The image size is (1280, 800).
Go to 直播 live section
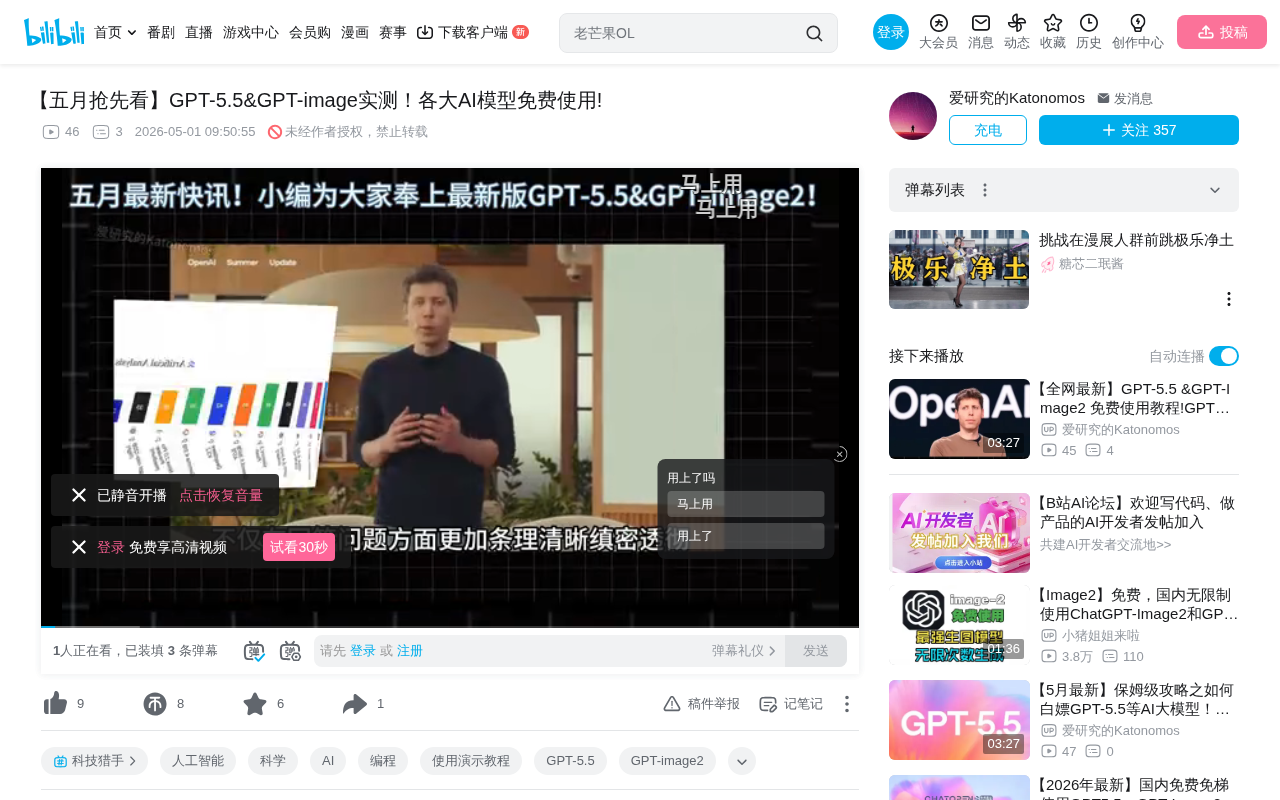[199, 32]
